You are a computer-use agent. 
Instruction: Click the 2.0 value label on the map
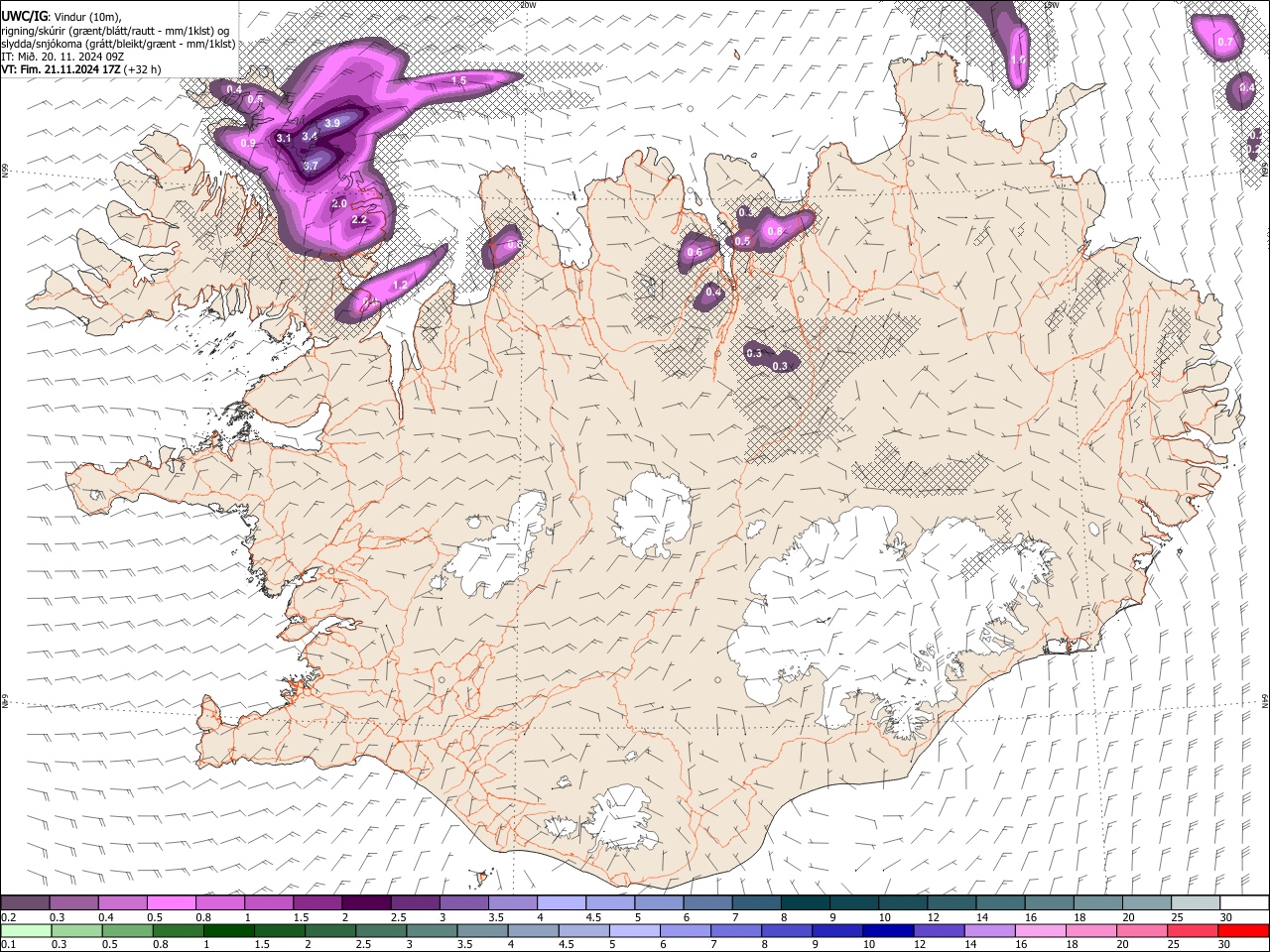(x=338, y=203)
